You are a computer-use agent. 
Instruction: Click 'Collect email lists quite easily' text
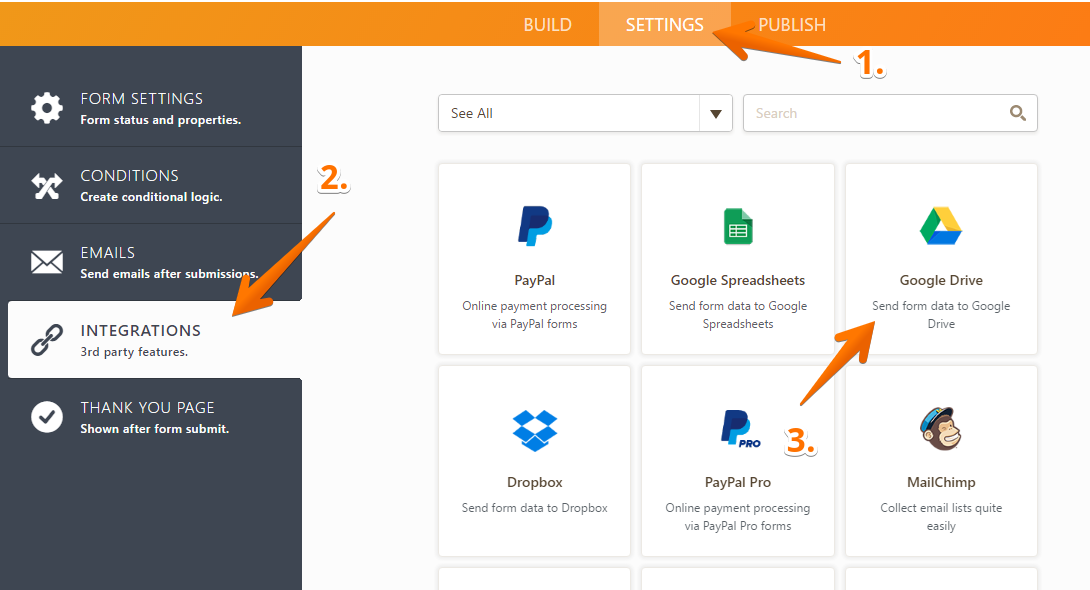941,517
